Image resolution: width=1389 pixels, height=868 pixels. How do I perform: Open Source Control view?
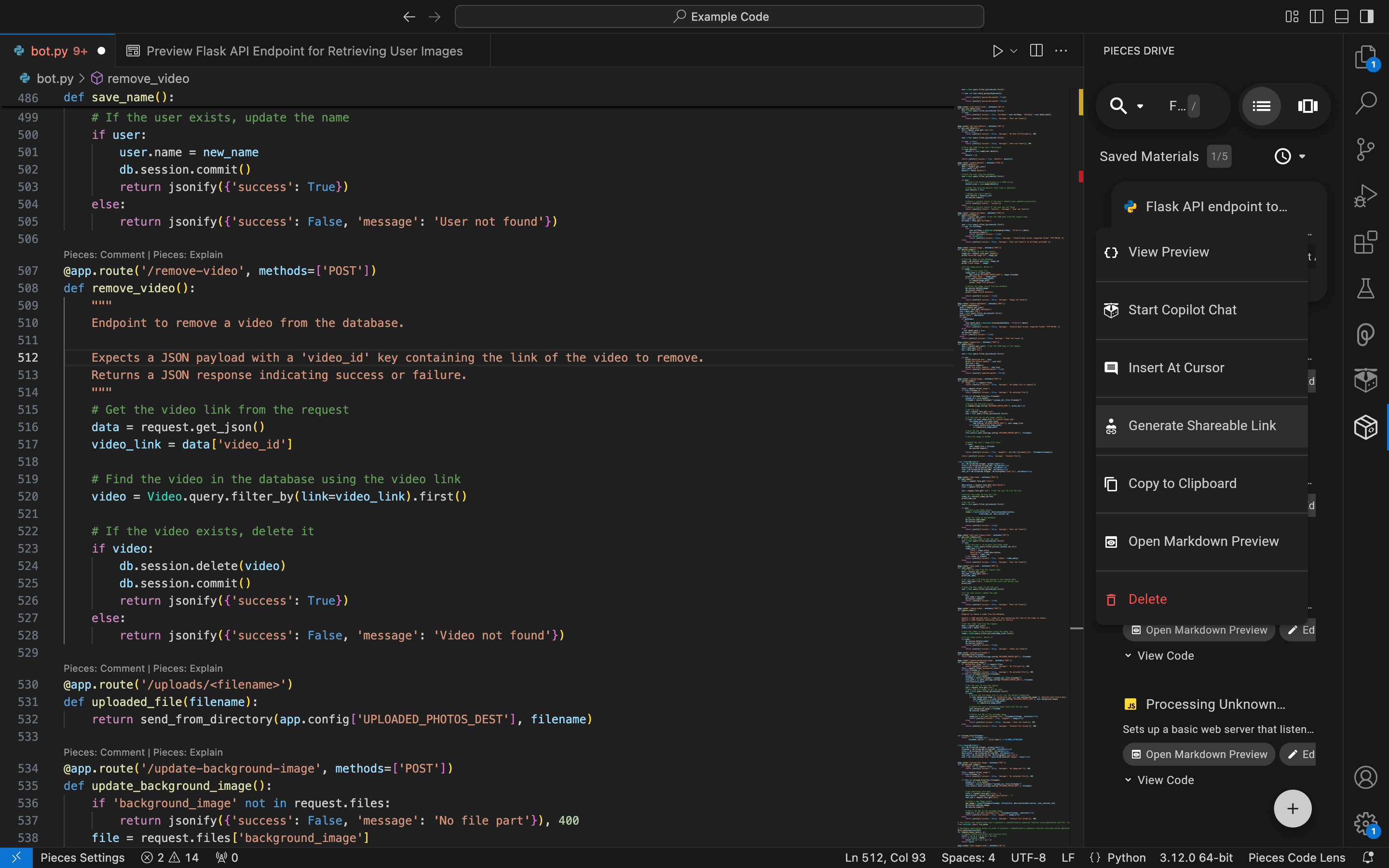[x=1365, y=149]
